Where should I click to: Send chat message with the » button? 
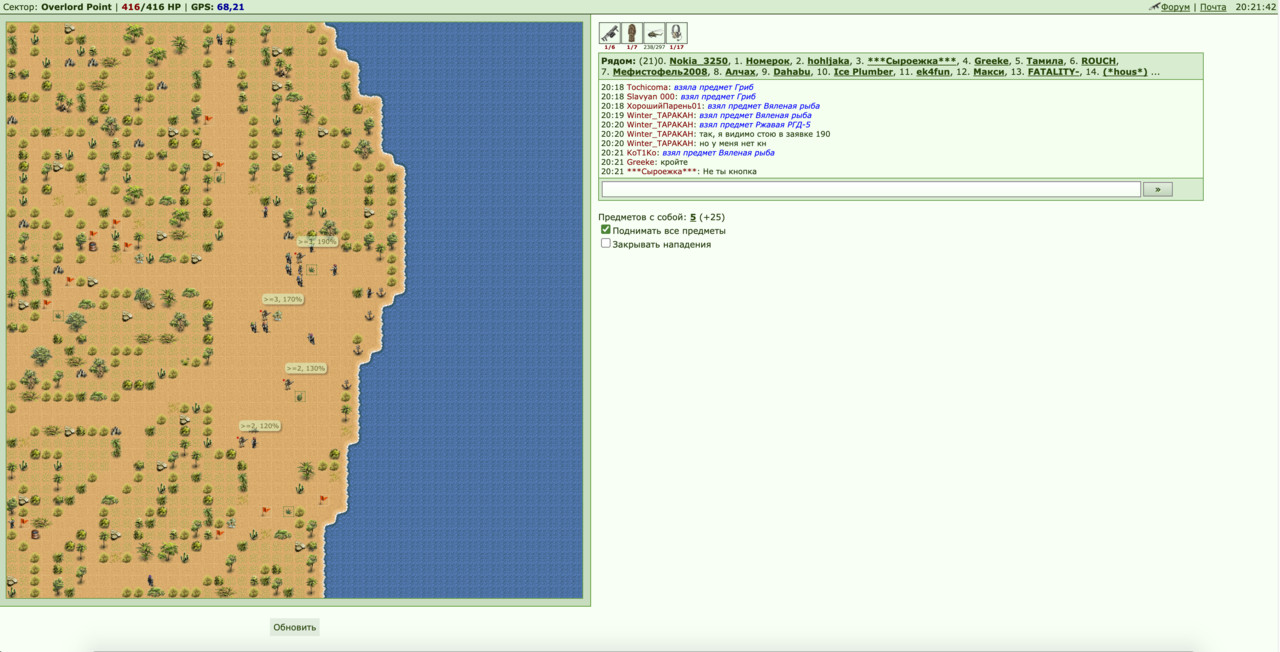click(1157, 189)
